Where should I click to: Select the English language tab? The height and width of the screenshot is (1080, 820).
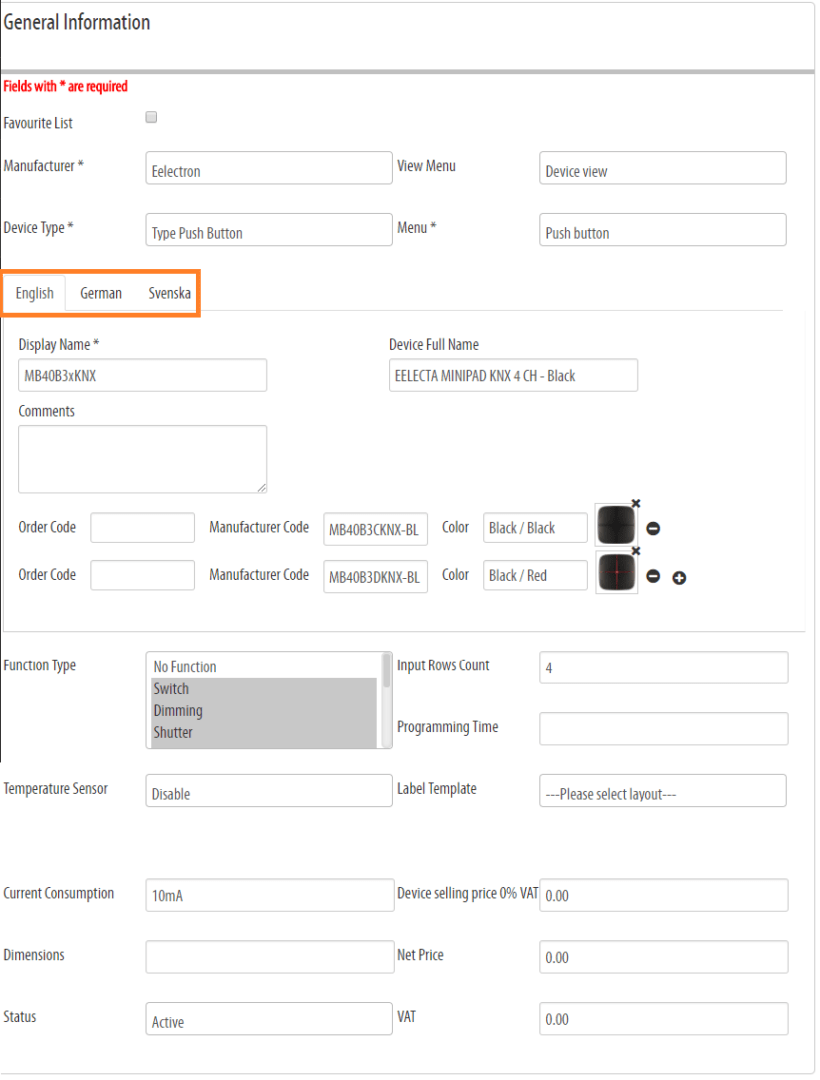click(x=34, y=293)
